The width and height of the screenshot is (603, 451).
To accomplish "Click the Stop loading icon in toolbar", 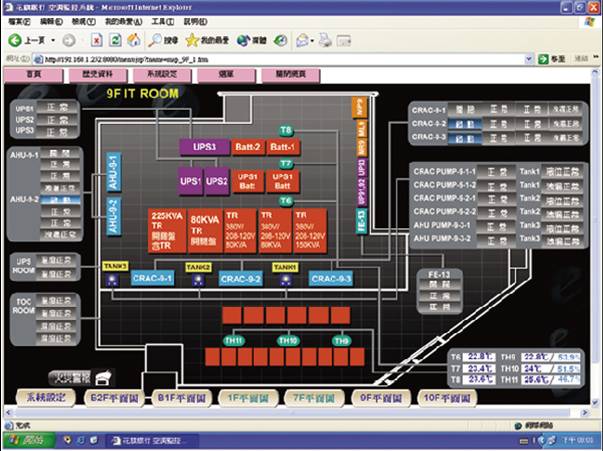I will point(96,40).
